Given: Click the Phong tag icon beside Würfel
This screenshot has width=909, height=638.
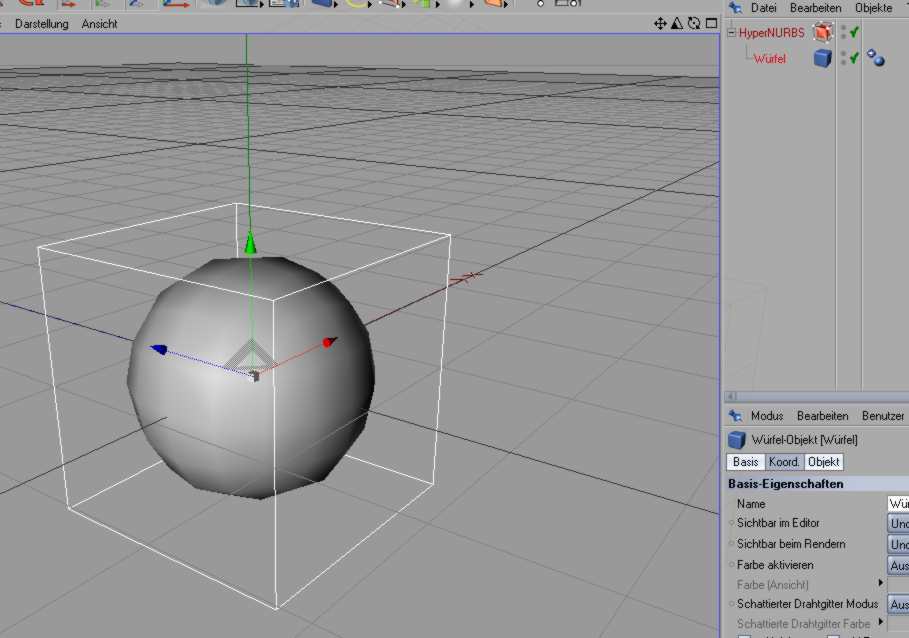Looking at the screenshot, I should (x=875, y=58).
